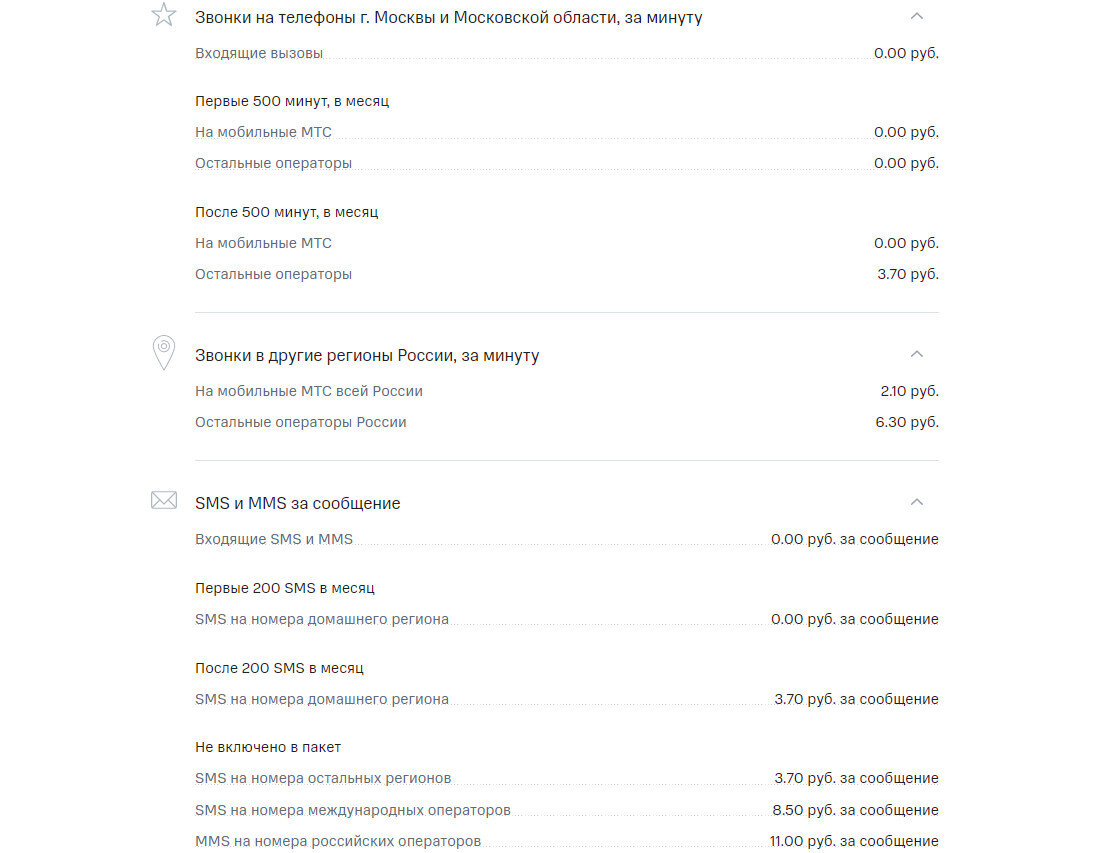The width and height of the screenshot is (1110, 853).
Task: Click the location pin icon for regional calls
Action: (164, 353)
